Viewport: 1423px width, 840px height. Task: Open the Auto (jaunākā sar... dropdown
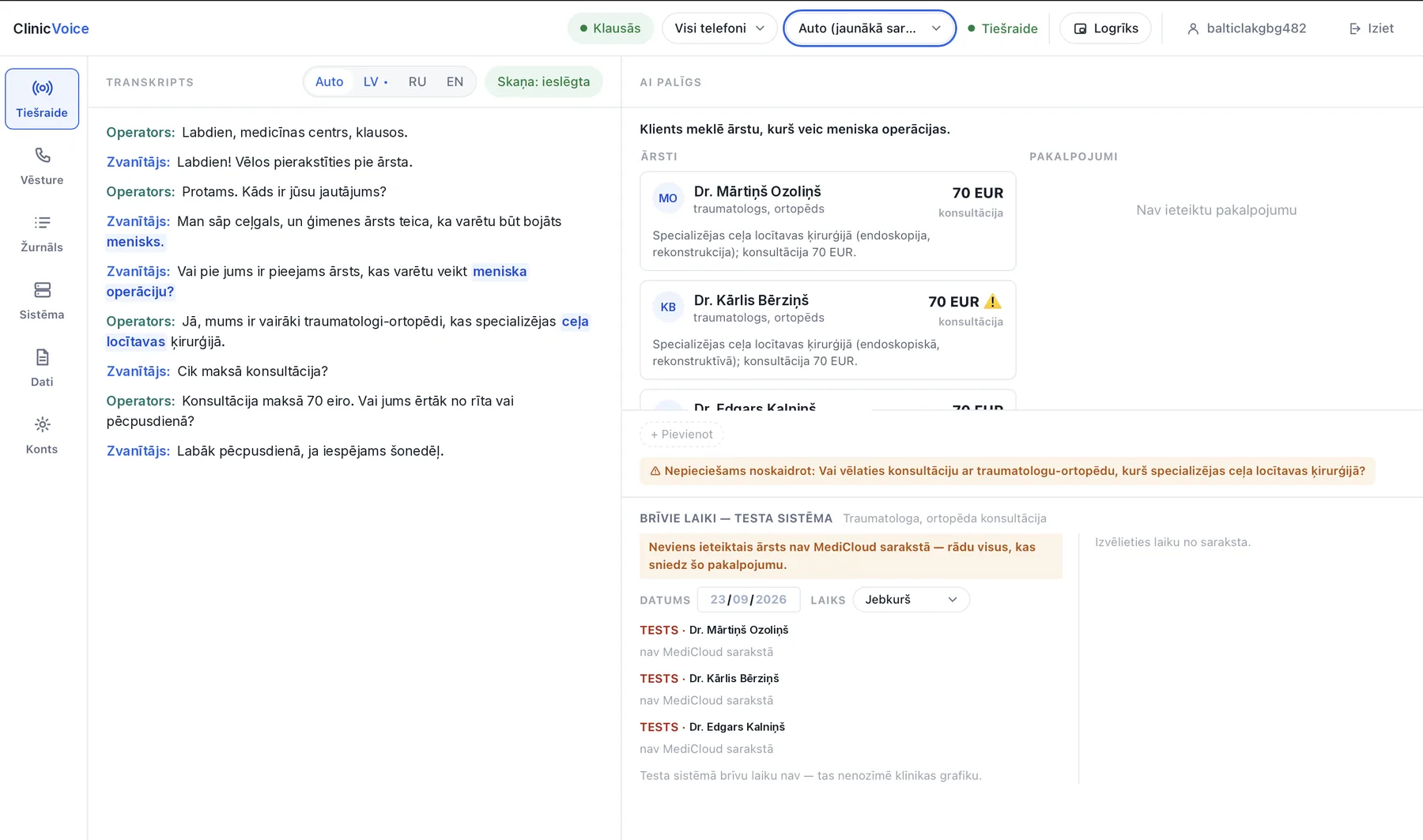click(x=870, y=28)
